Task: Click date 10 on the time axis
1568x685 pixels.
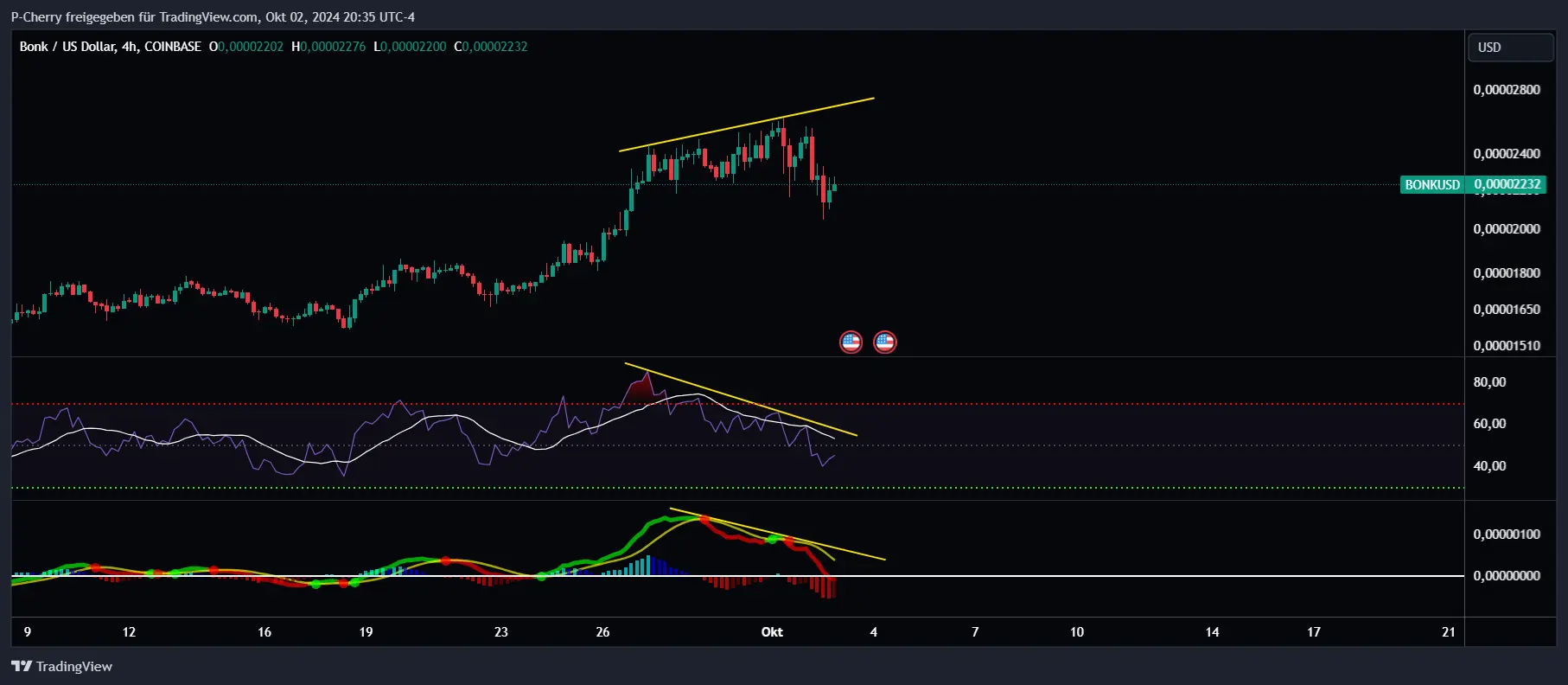Action: click(x=1077, y=632)
